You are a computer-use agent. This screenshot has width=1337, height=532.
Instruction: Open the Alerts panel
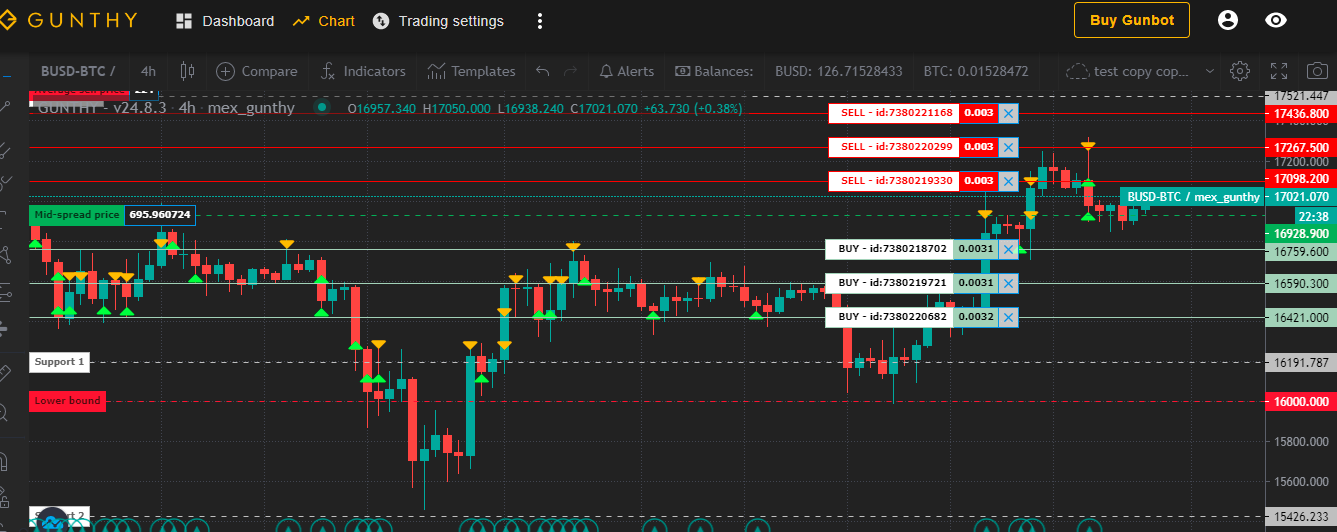626,71
